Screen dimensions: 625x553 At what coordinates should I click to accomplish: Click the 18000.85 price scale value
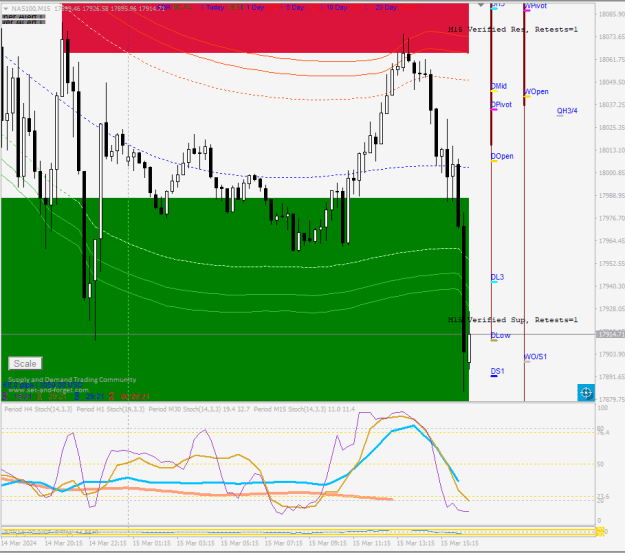pos(611,173)
